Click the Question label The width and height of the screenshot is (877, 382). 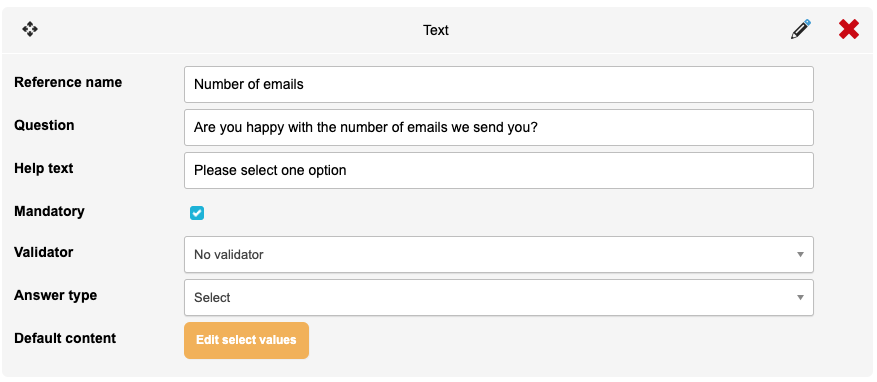[x=44, y=125]
